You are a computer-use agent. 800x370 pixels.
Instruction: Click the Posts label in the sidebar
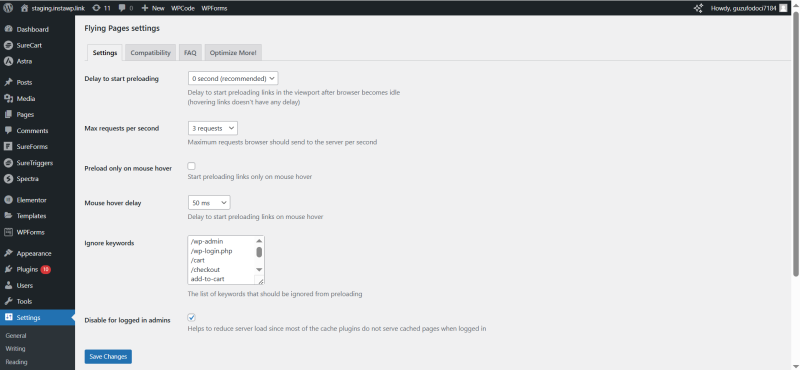coord(24,82)
